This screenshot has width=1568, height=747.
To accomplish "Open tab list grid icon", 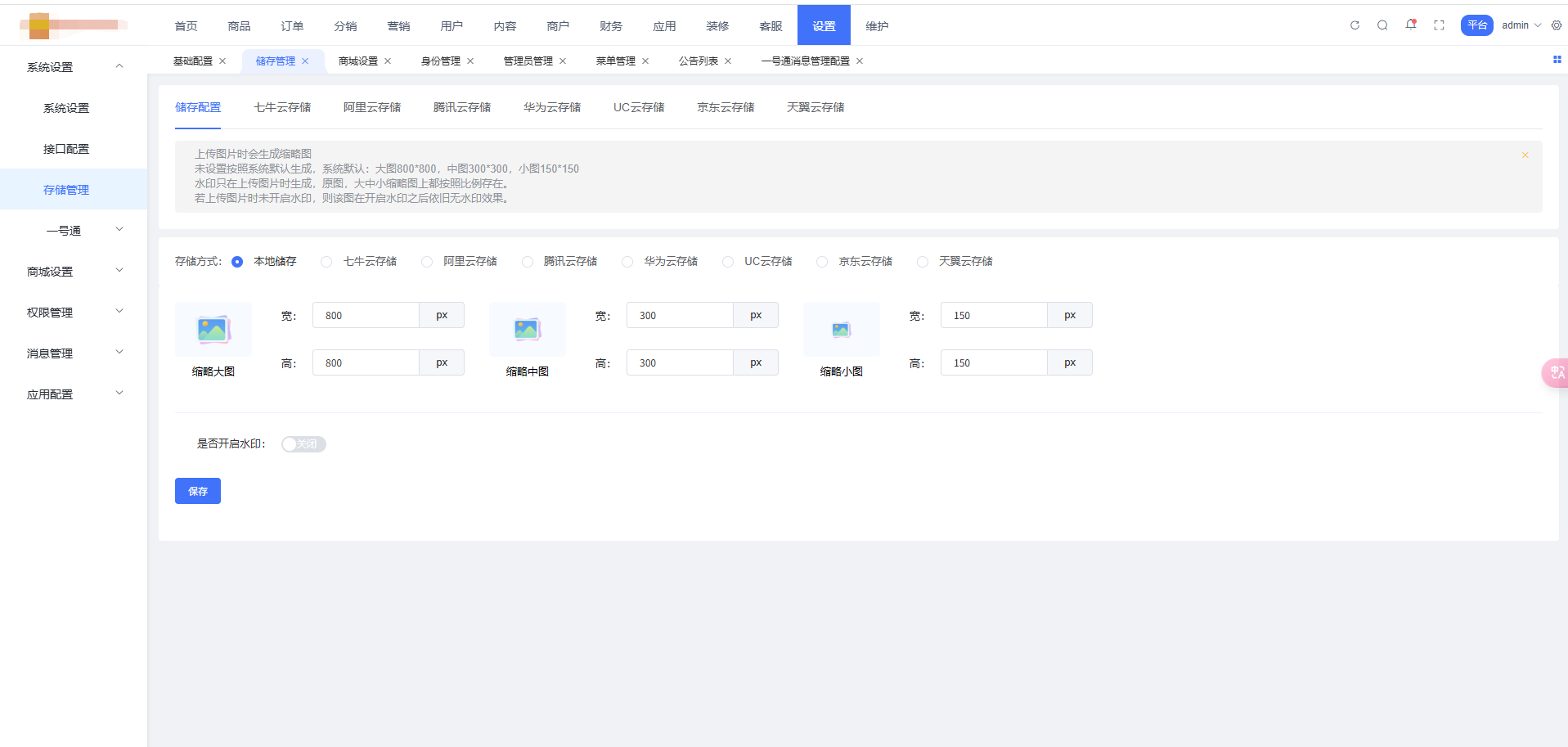I will pos(1557,59).
